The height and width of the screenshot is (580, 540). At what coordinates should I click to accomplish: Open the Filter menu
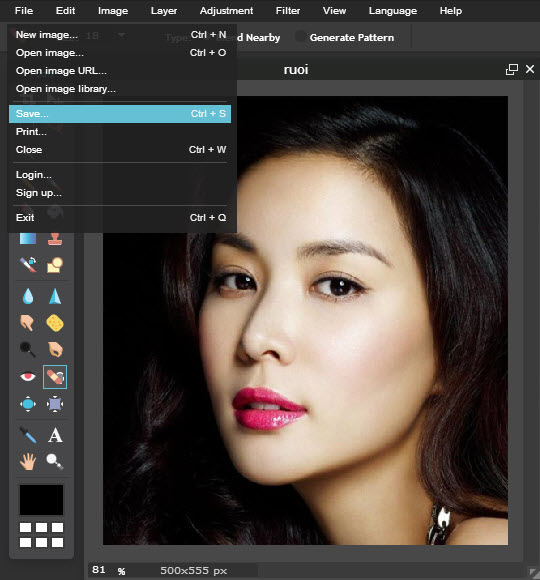pyautogui.click(x=288, y=11)
